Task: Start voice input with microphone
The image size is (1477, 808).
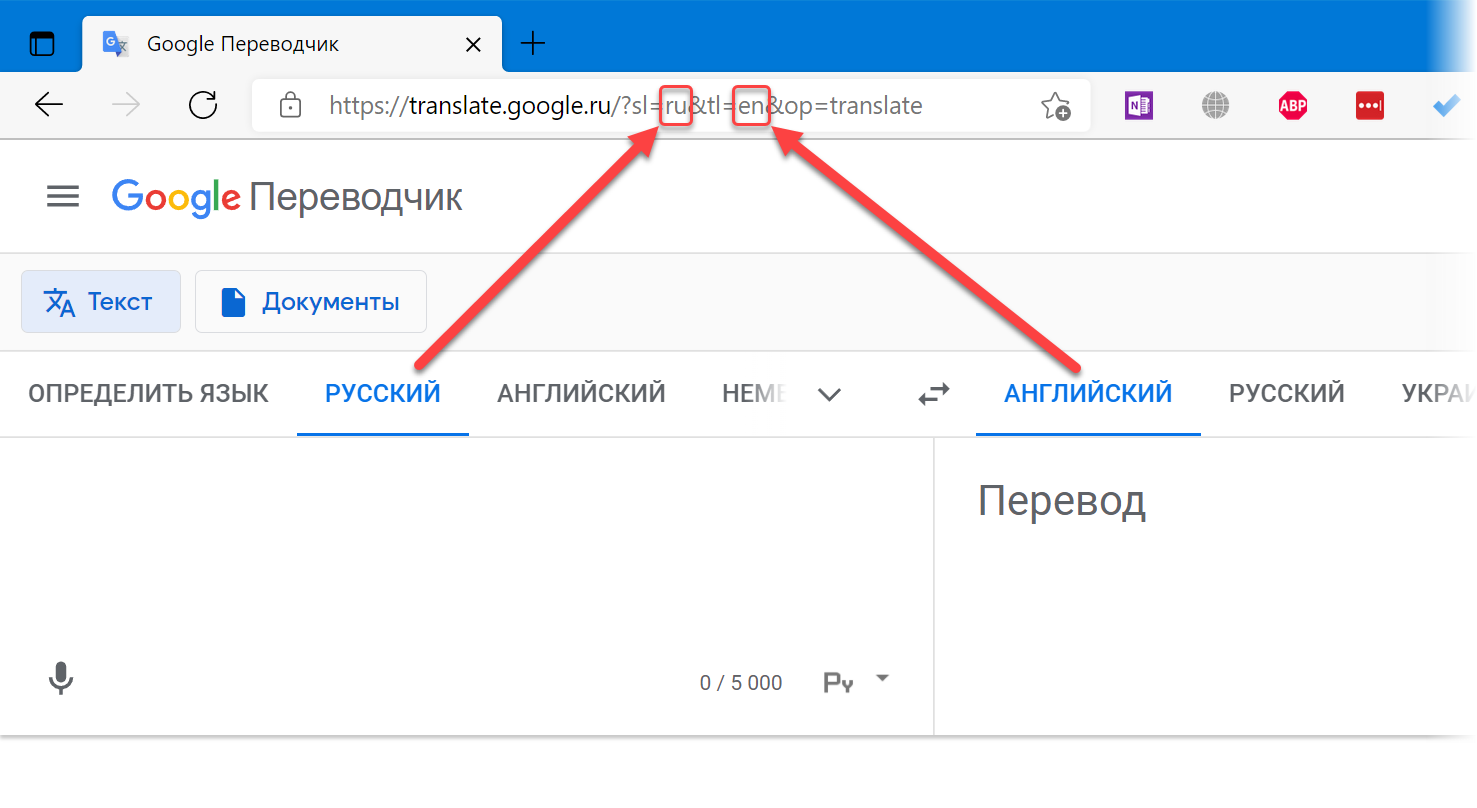Action: pos(61,679)
